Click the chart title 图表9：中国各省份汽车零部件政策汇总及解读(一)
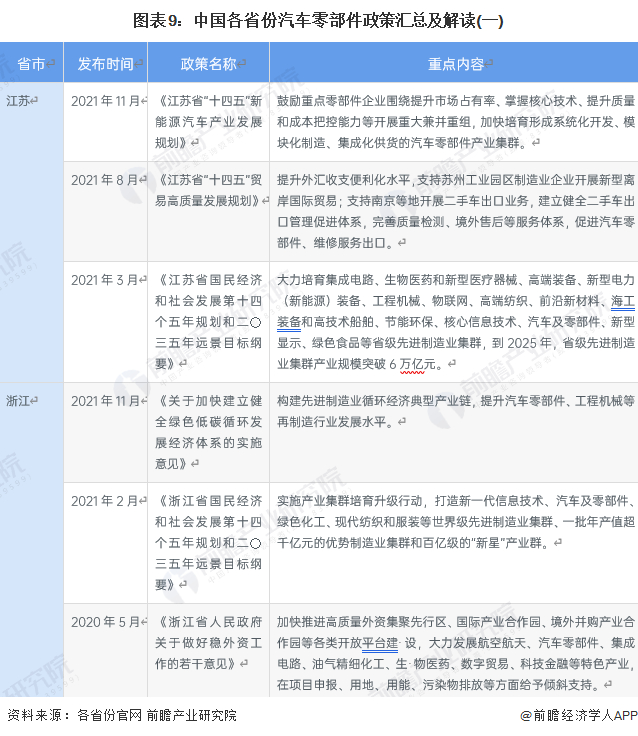The height and width of the screenshot is (736, 638). [318, 21]
